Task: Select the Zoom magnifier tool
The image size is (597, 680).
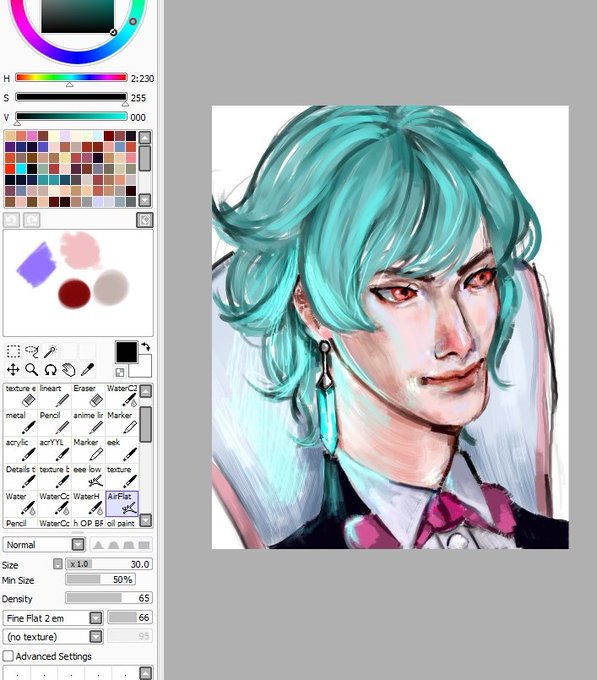Action: coord(32,369)
